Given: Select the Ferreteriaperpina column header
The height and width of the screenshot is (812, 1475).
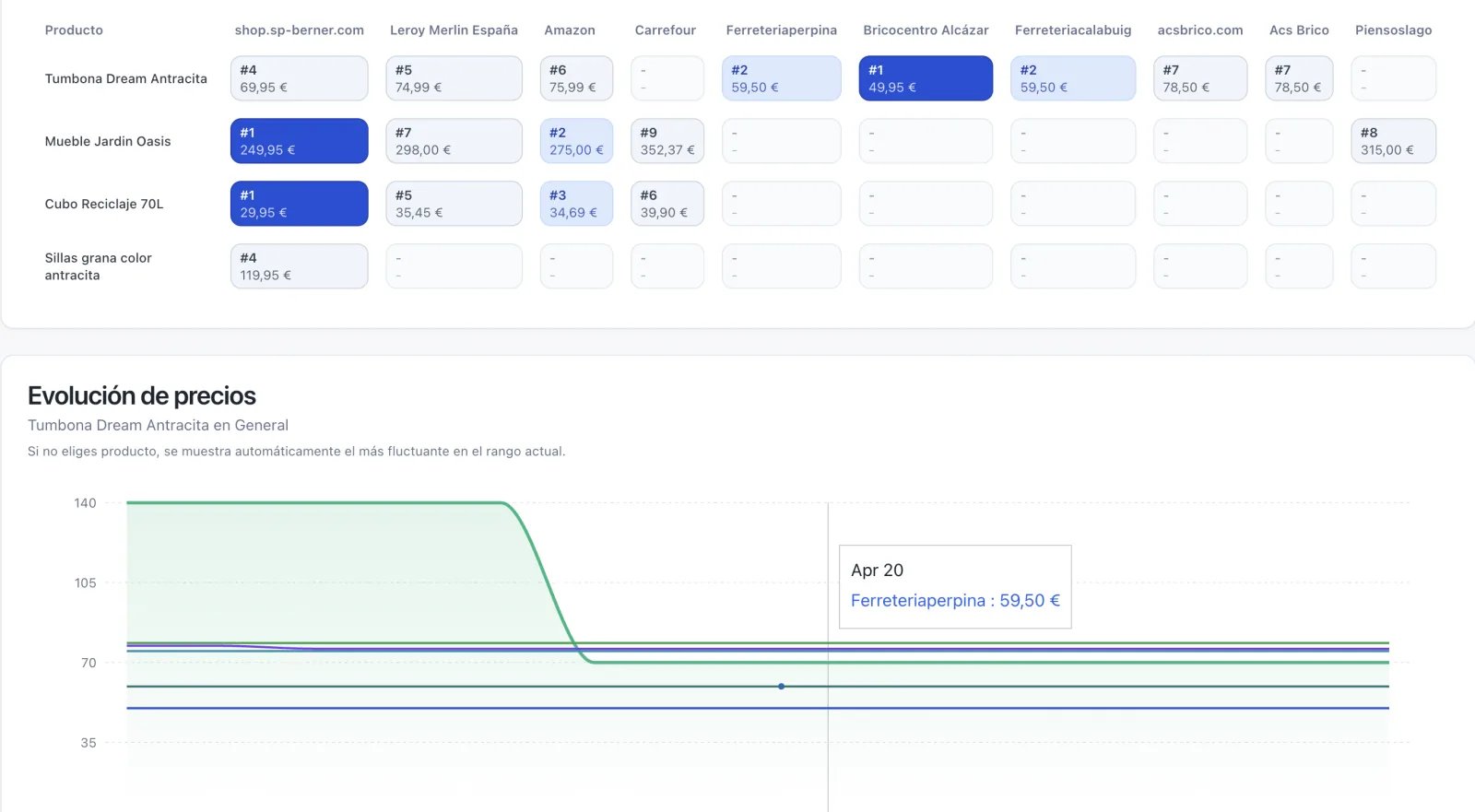Looking at the screenshot, I should [x=782, y=30].
